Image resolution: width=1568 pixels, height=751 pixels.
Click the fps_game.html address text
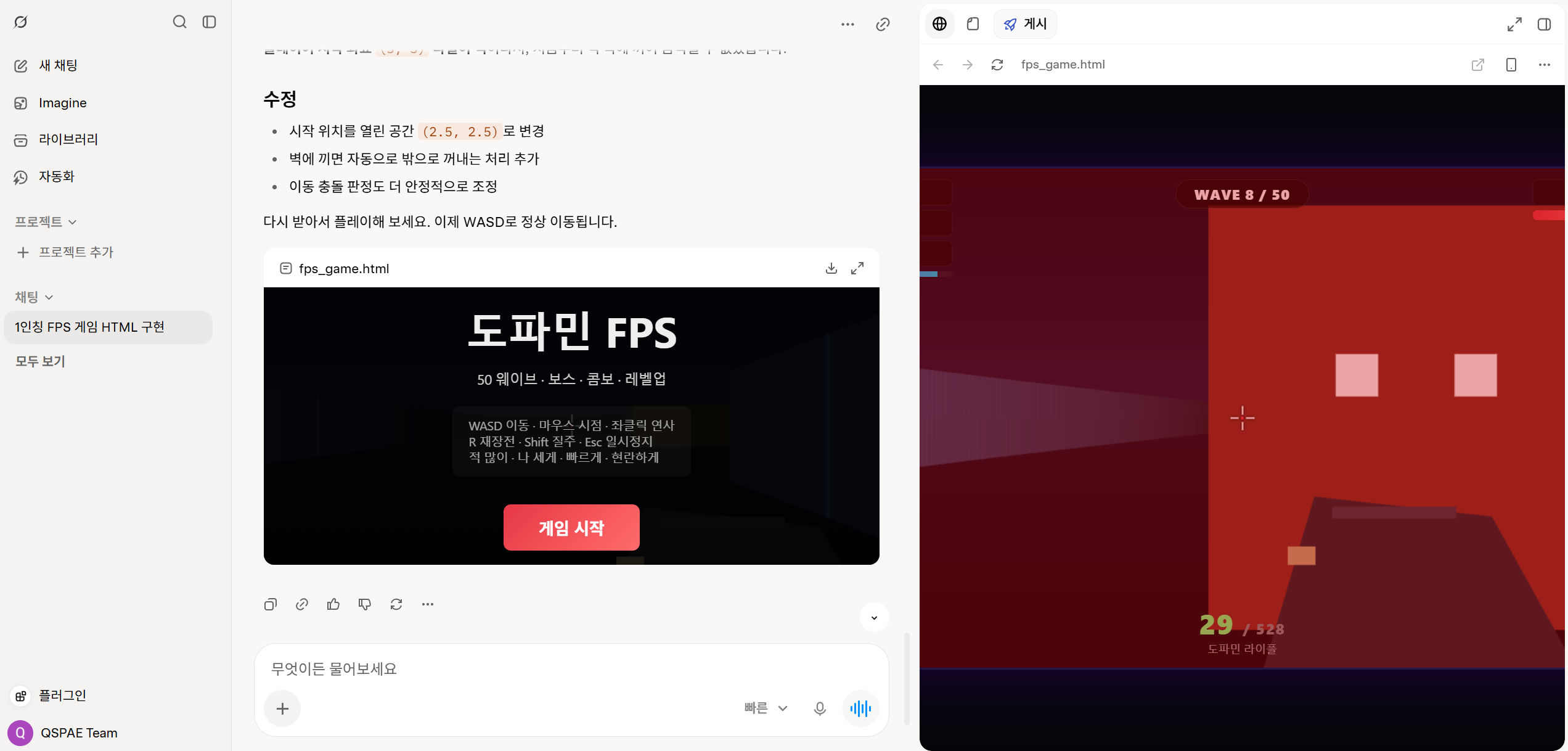(1063, 65)
